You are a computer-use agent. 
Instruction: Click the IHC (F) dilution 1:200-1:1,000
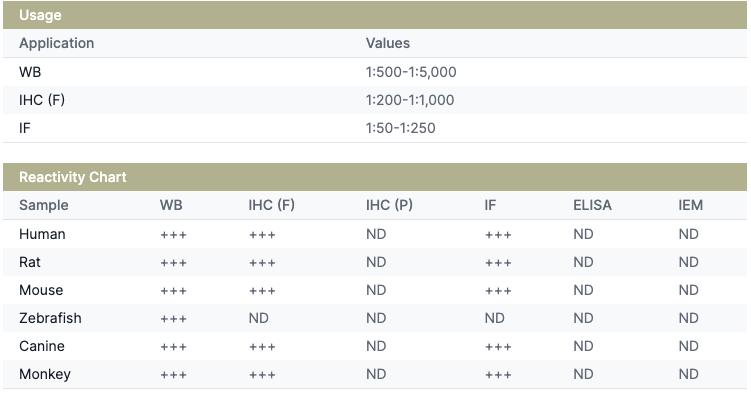tap(410, 100)
